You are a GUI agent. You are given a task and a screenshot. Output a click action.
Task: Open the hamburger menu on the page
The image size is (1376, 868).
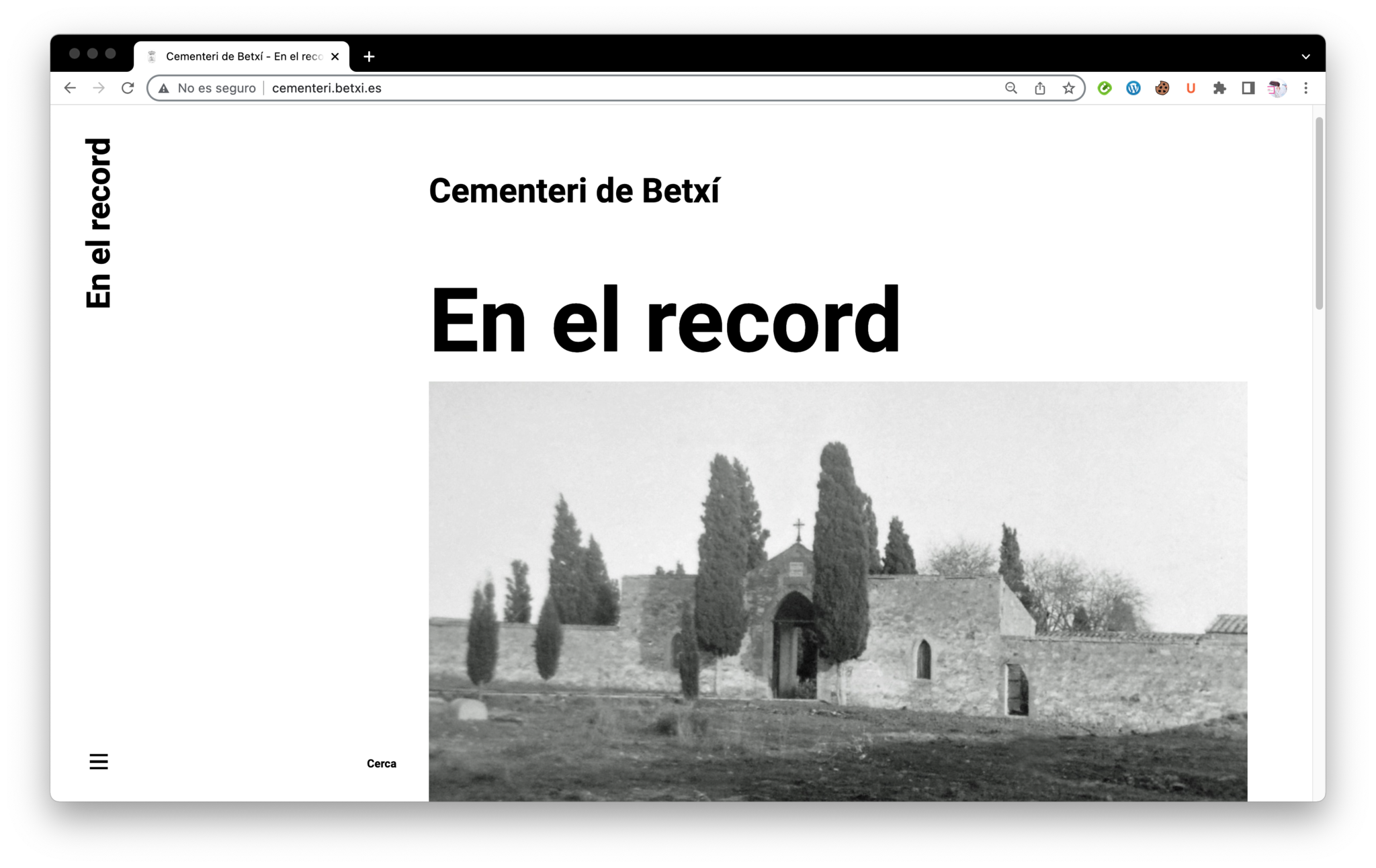[x=99, y=761]
